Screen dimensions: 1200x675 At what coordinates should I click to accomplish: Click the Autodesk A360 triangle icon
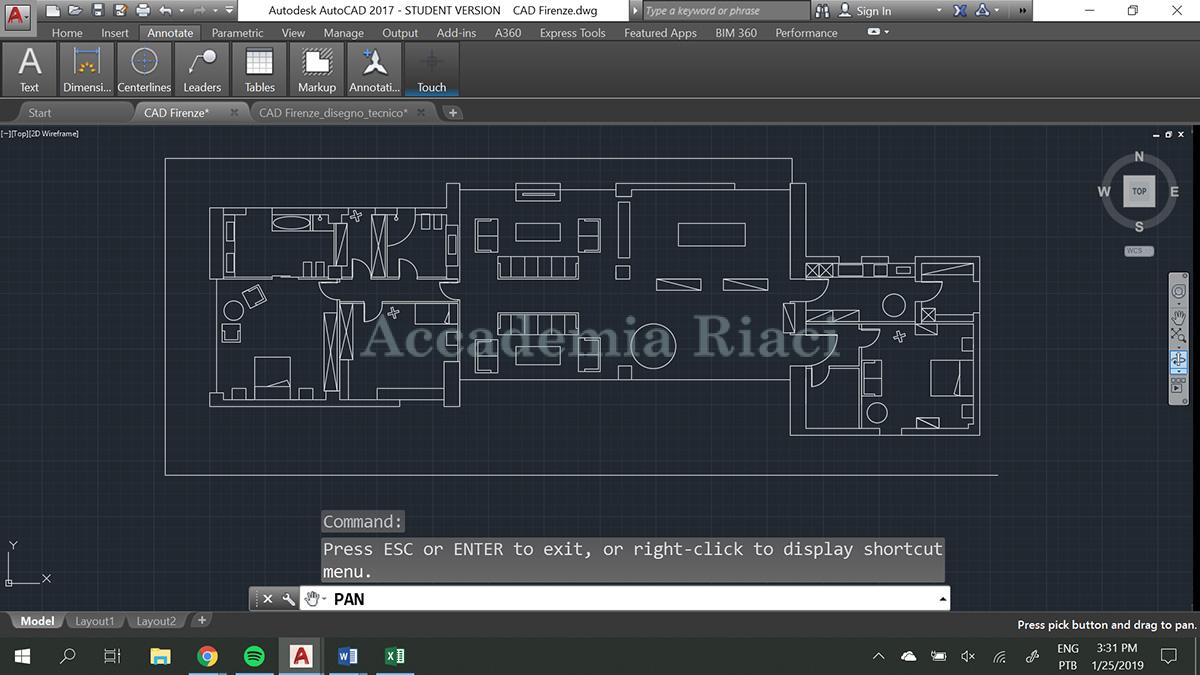(x=982, y=11)
